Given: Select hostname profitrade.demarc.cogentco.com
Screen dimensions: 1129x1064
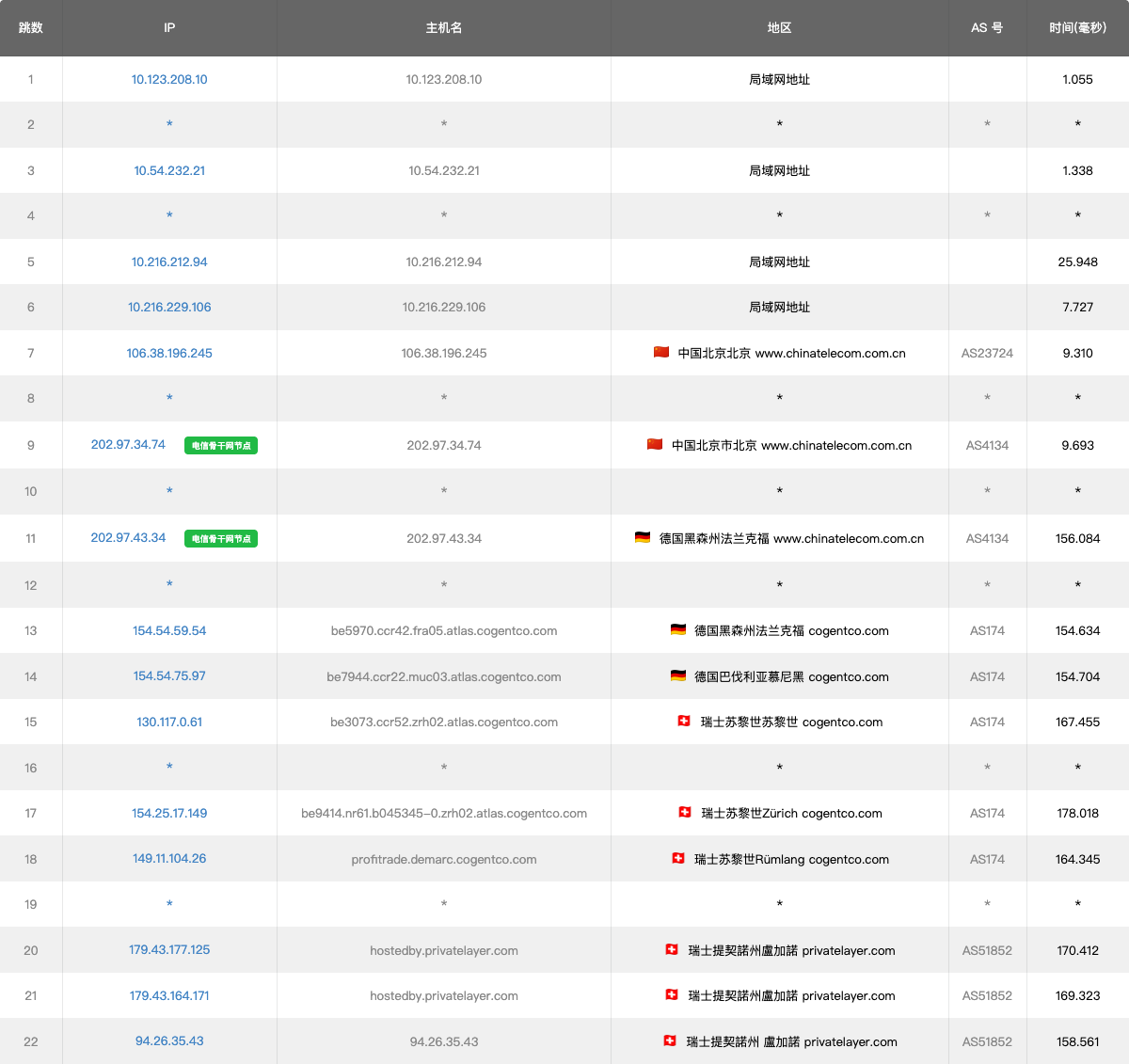Looking at the screenshot, I should (x=444, y=860).
